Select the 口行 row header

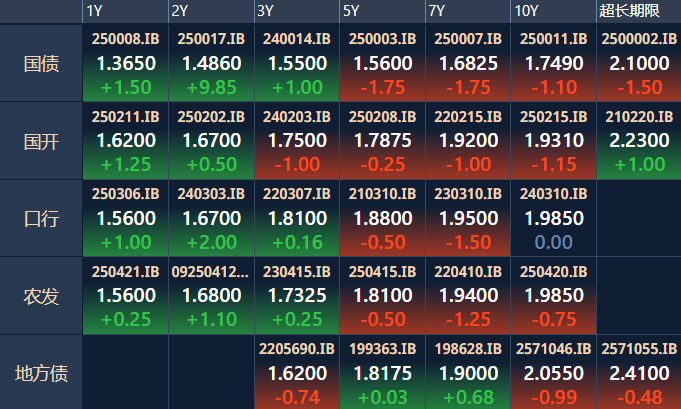pos(41,218)
